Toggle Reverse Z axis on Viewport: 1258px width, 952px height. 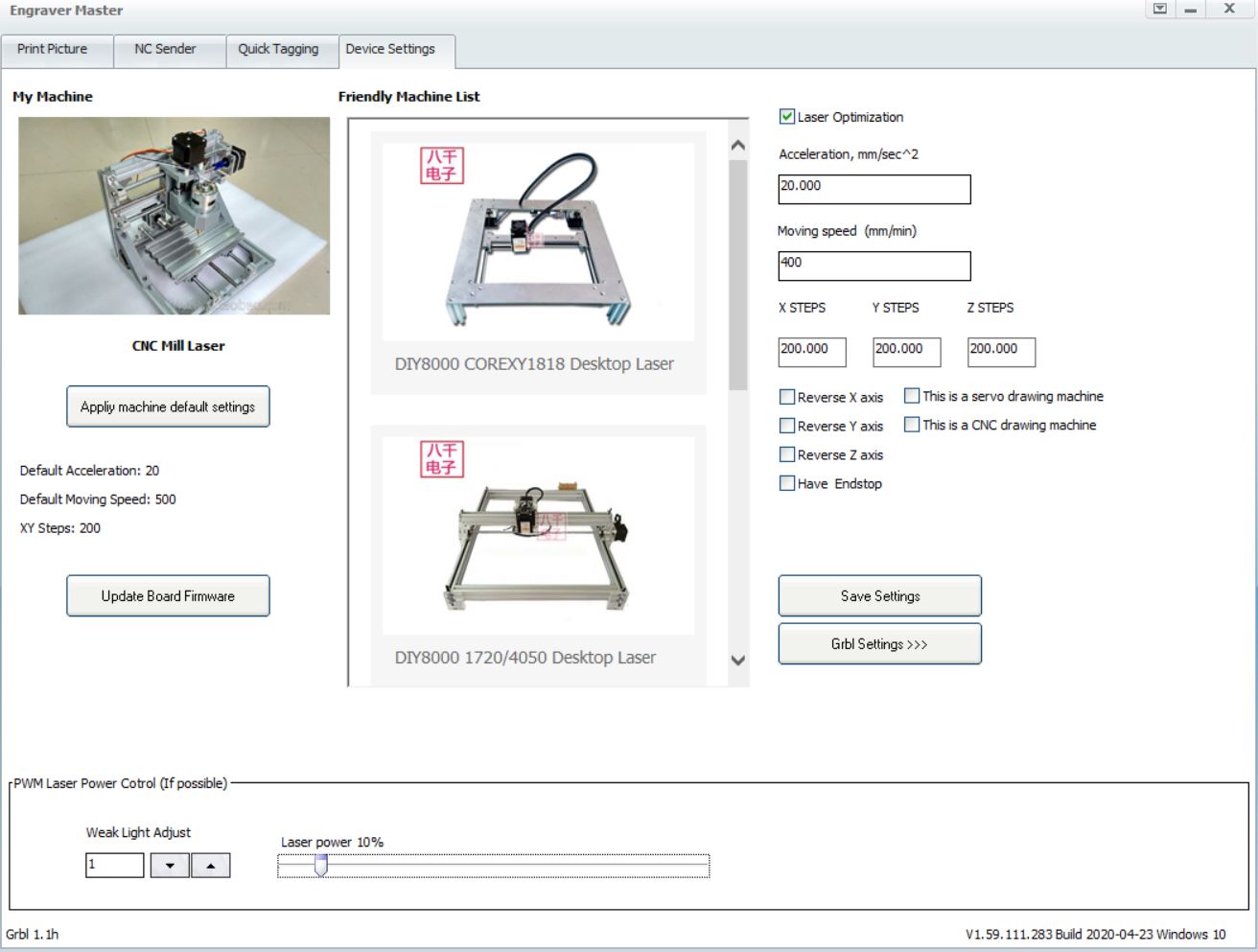(x=788, y=454)
